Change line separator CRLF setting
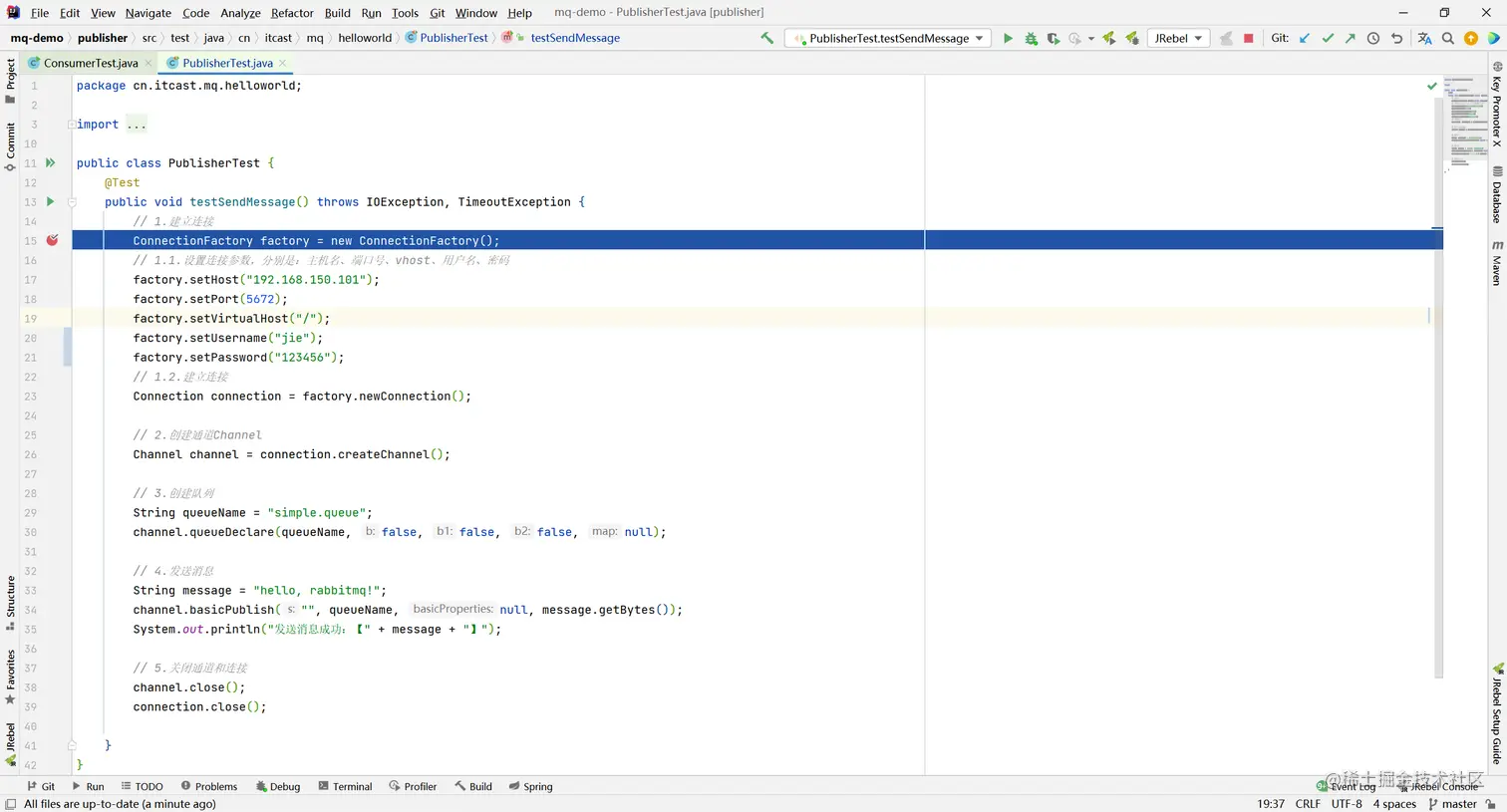This screenshot has width=1507, height=812. [x=1308, y=804]
